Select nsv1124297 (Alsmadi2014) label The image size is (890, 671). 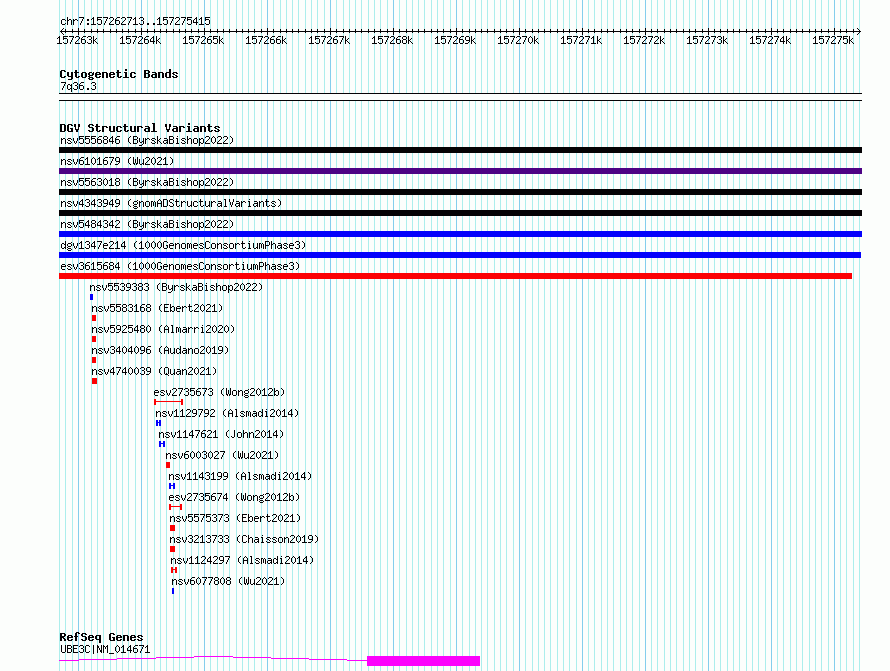tap(242, 560)
